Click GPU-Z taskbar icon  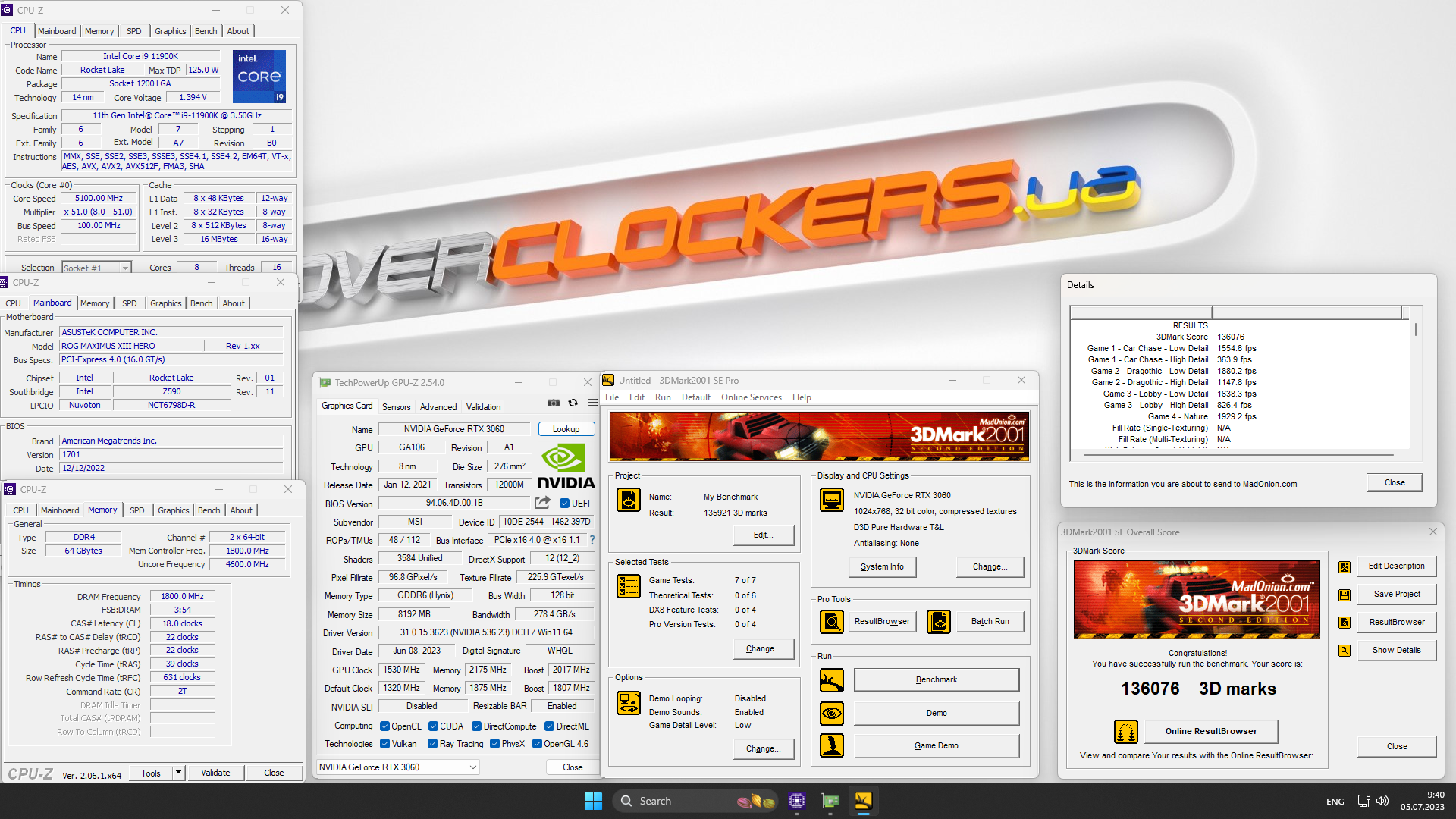pyautogui.click(x=830, y=801)
